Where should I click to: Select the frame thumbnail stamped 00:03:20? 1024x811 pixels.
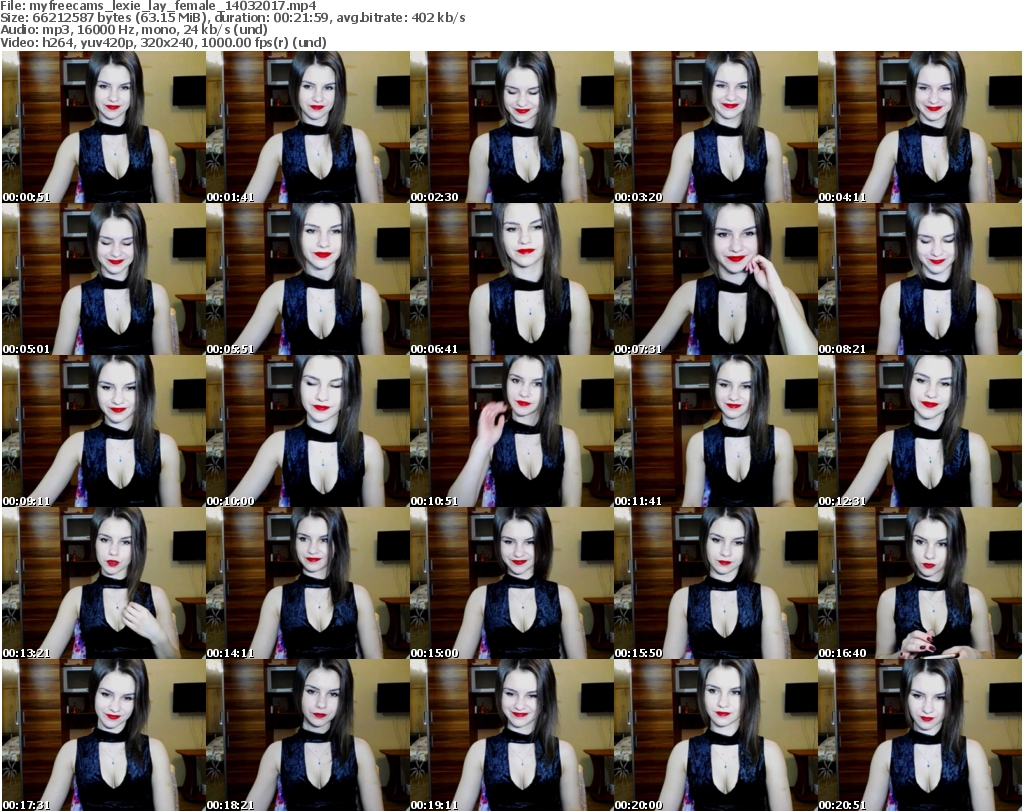click(x=715, y=127)
